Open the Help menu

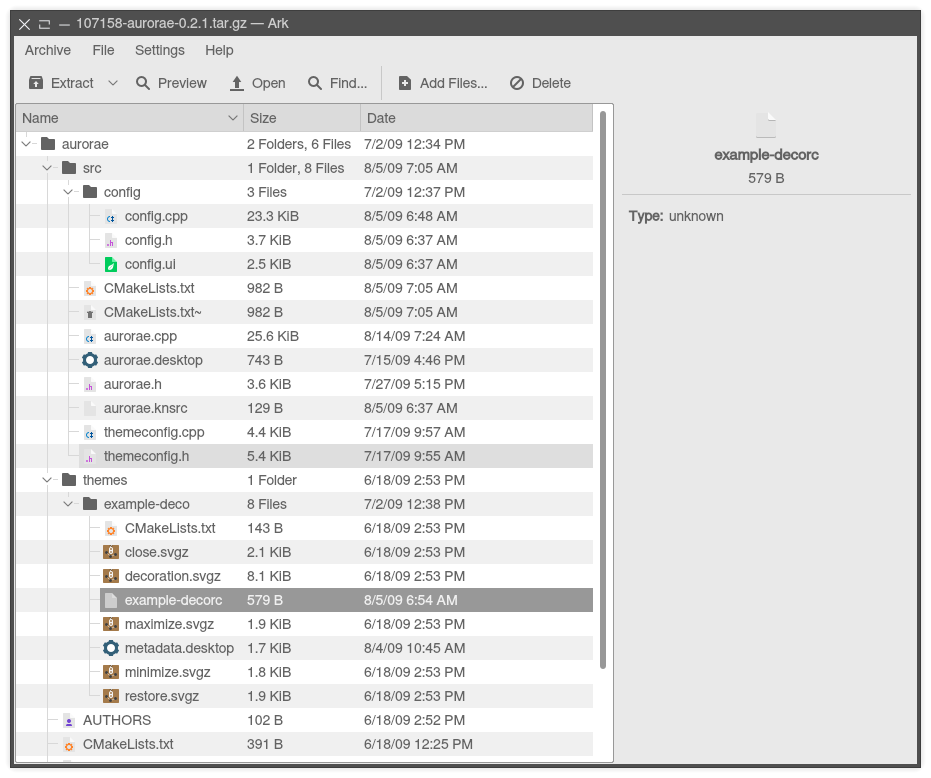tap(219, 50)
